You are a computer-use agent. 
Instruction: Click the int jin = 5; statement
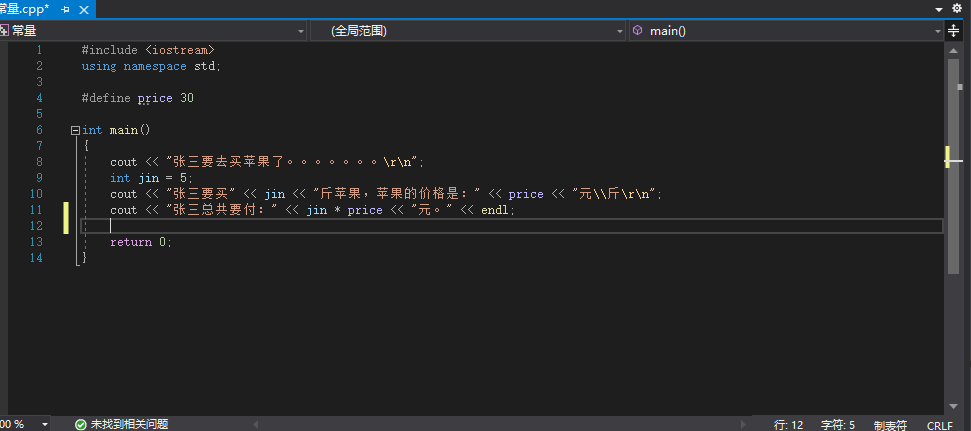click(152, 178)
